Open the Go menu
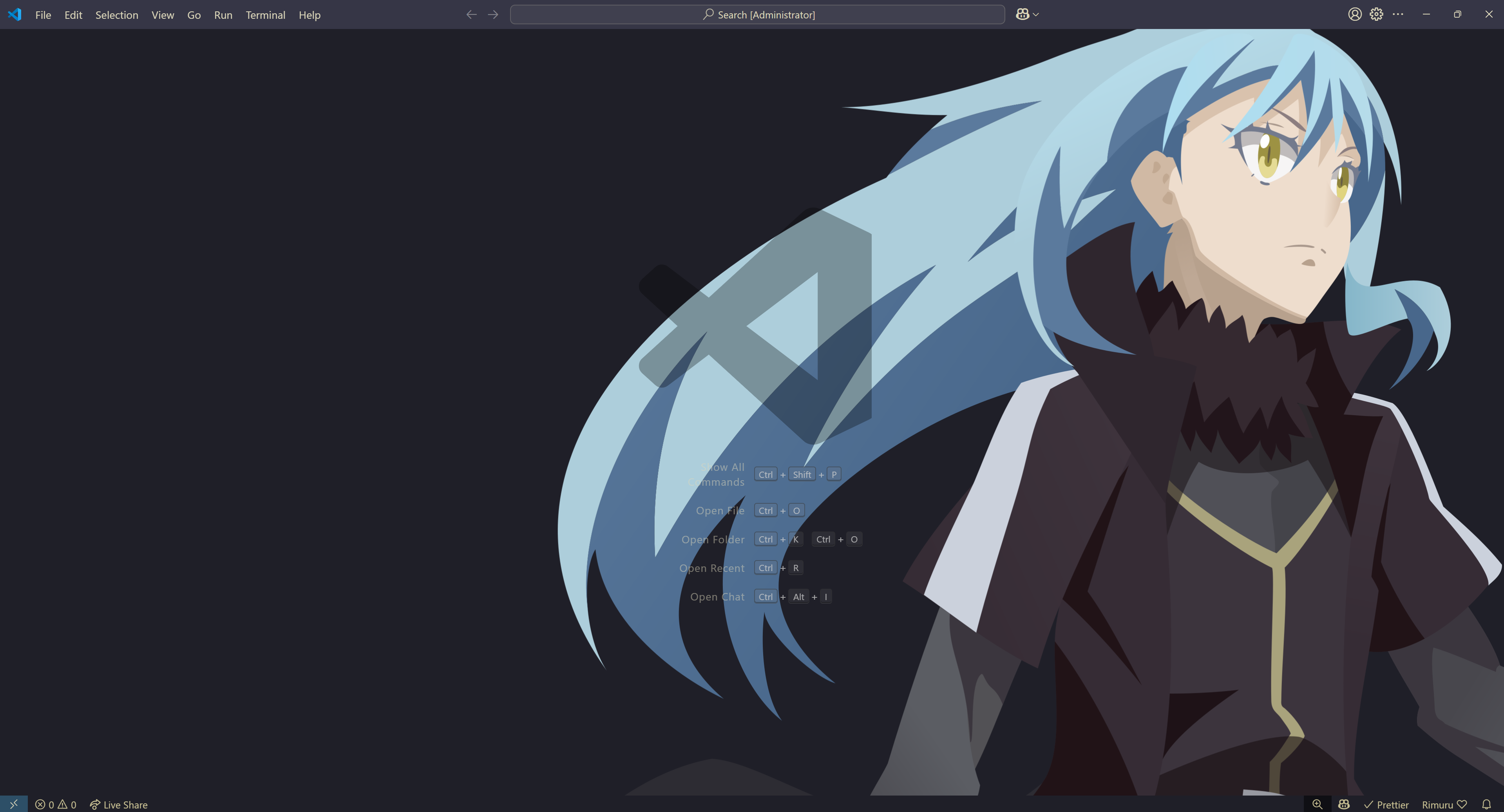This screenshot has height=812, width=1504. click(194, 14)
